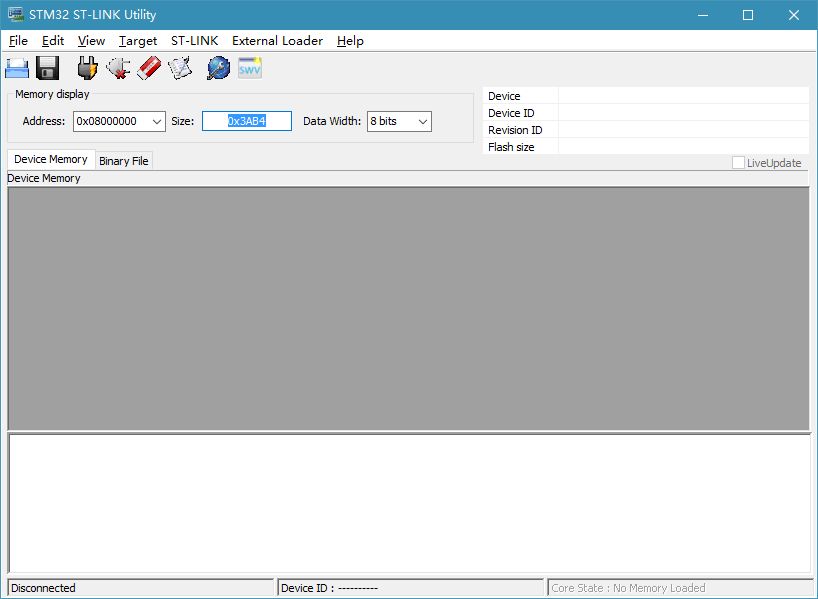Click the Program and verify icon

pyautogui.click(x=180, y=68)
